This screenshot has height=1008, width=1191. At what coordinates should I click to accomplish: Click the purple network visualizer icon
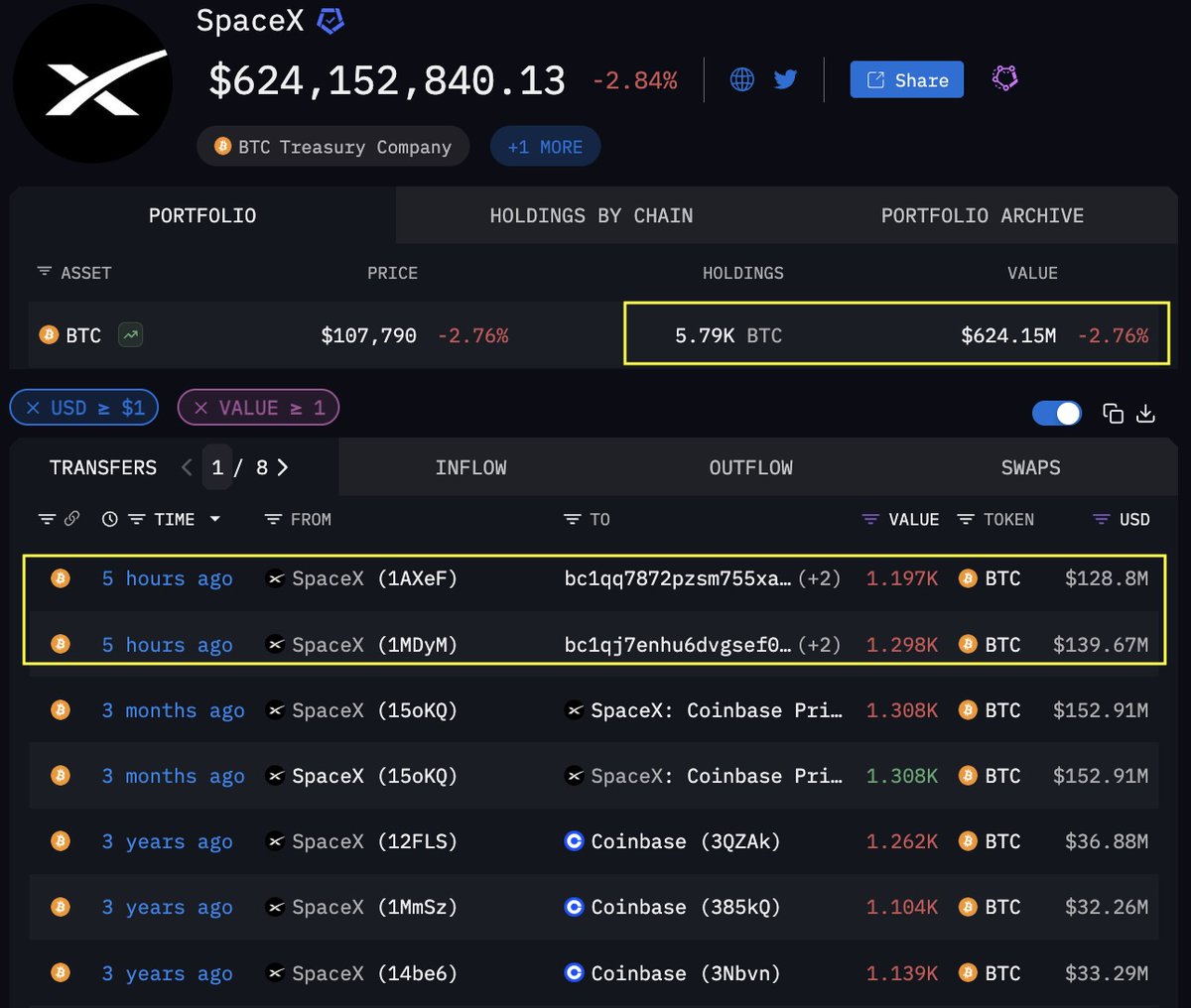pyautogui.click(x=1004, y=78)
